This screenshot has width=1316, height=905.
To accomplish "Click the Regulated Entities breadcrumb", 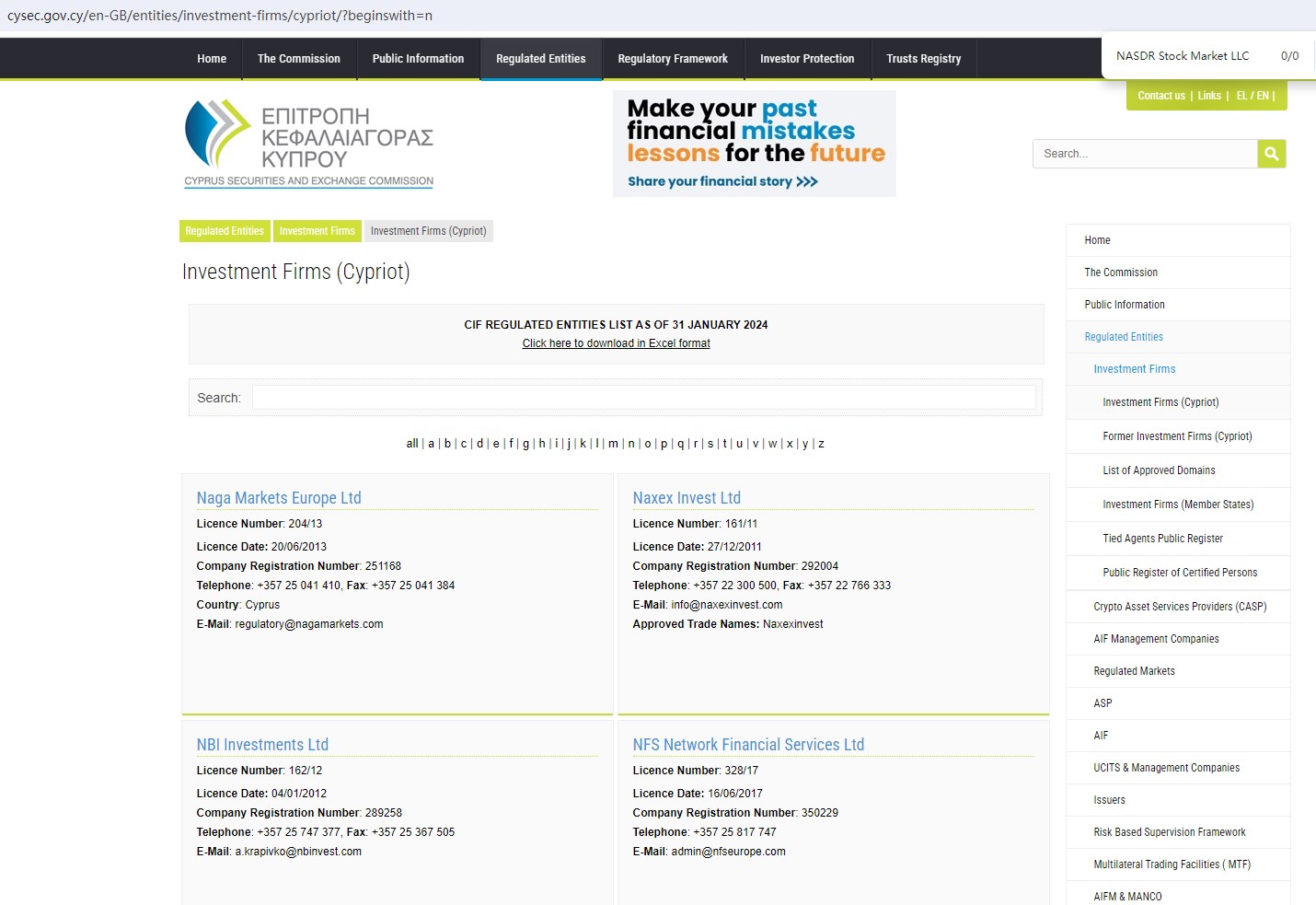I will tap(225, 231).
